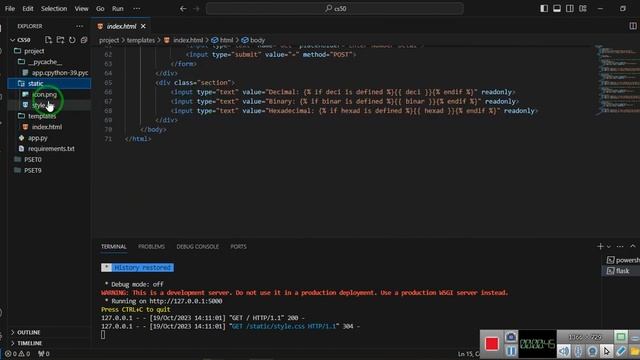Switch to the PORTS panel tab

pyautogui.click(x=238, y=247)
